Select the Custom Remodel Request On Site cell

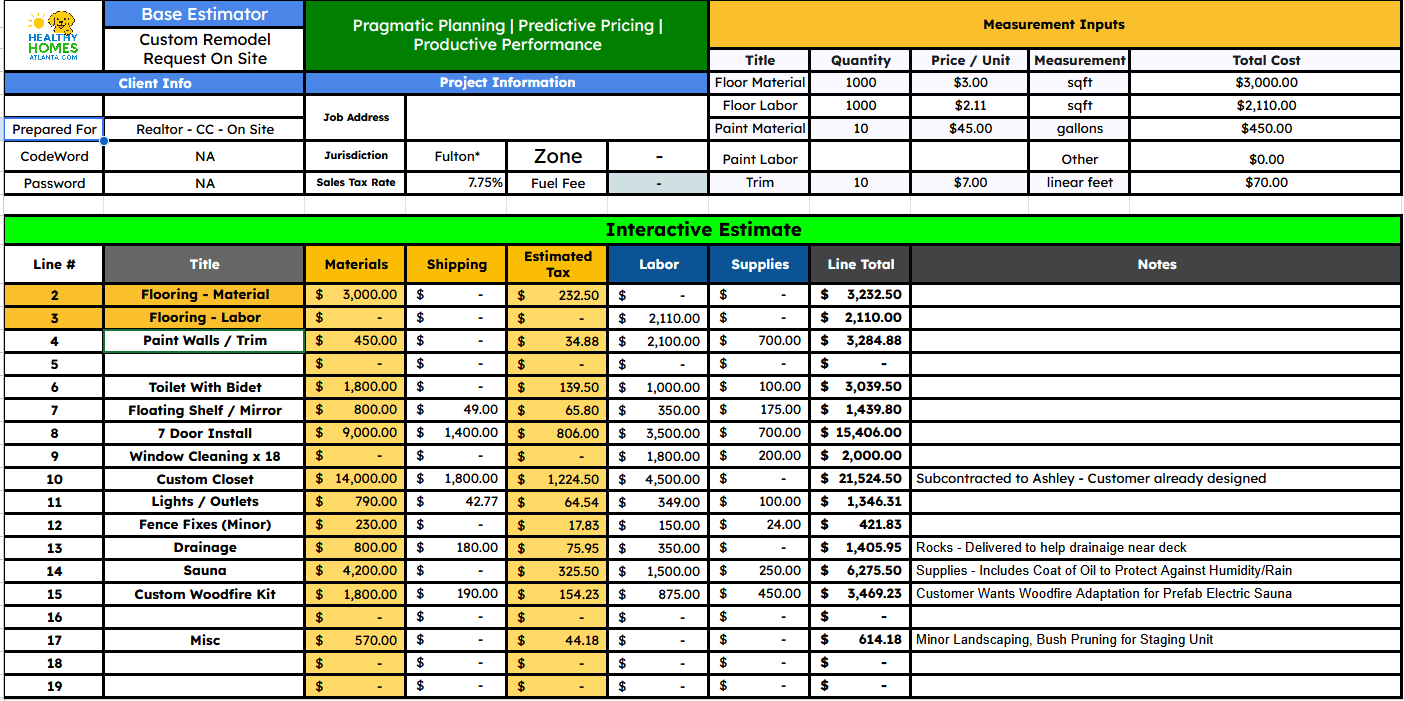205,49
